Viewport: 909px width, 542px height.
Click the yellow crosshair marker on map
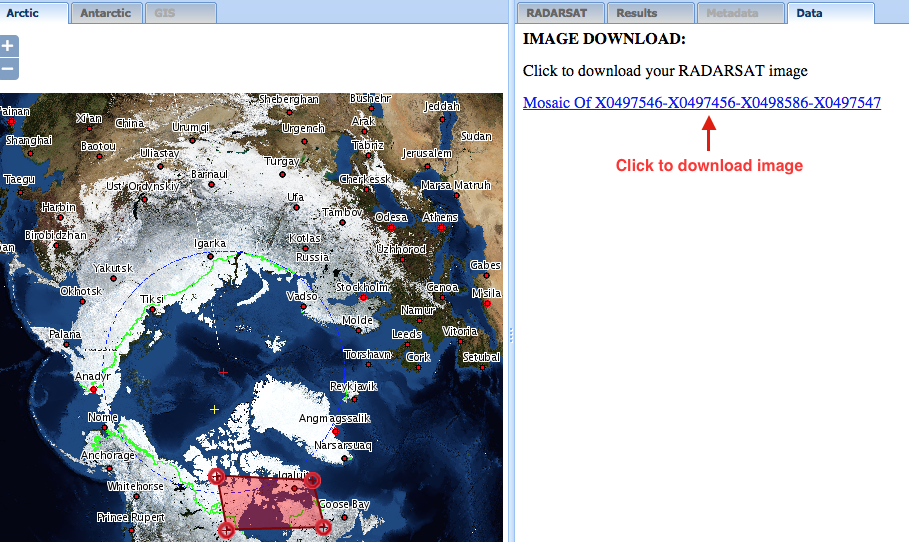[x=214, y=409]
